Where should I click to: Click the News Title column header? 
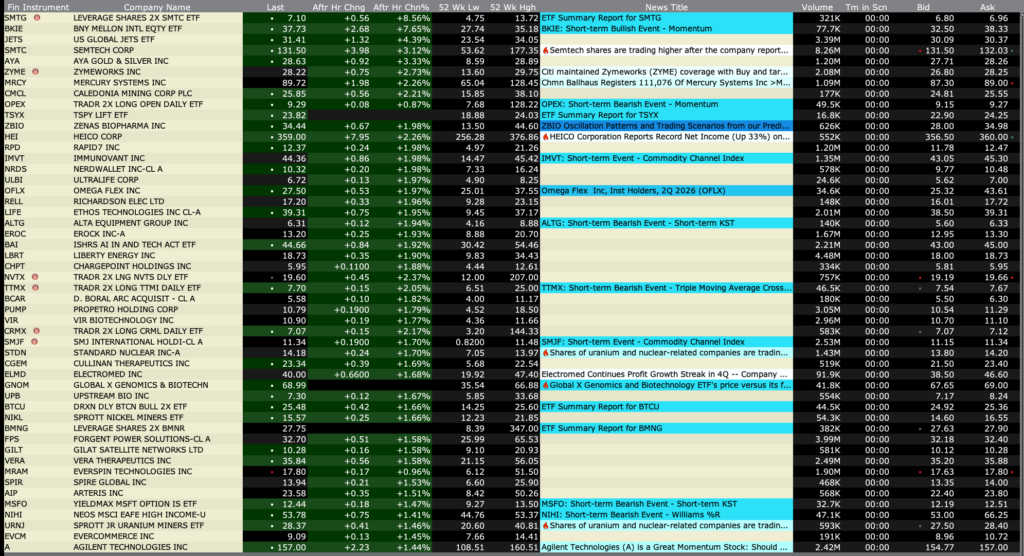click(666, 7)
